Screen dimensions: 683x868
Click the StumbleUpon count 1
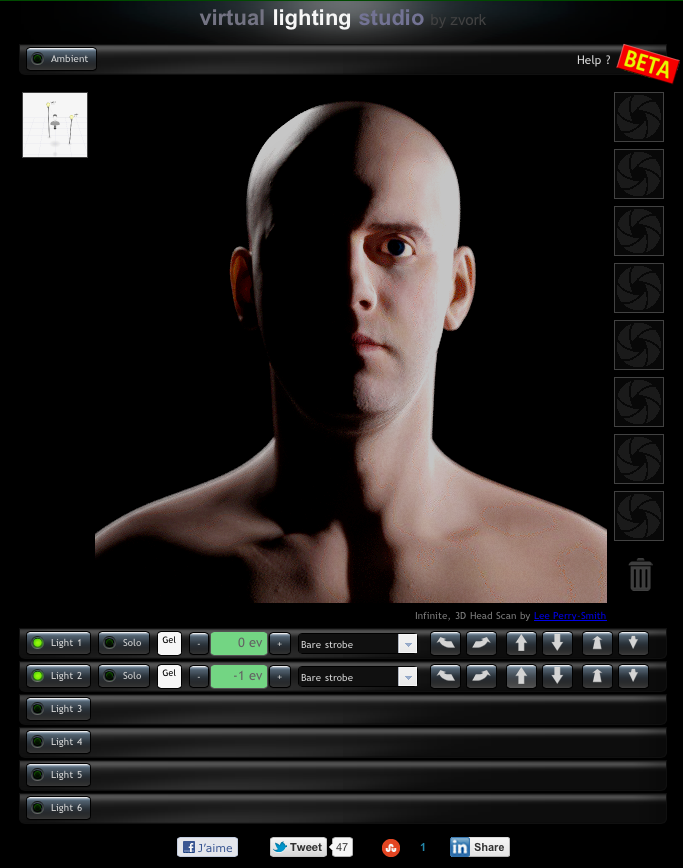(x=423, y=847)
